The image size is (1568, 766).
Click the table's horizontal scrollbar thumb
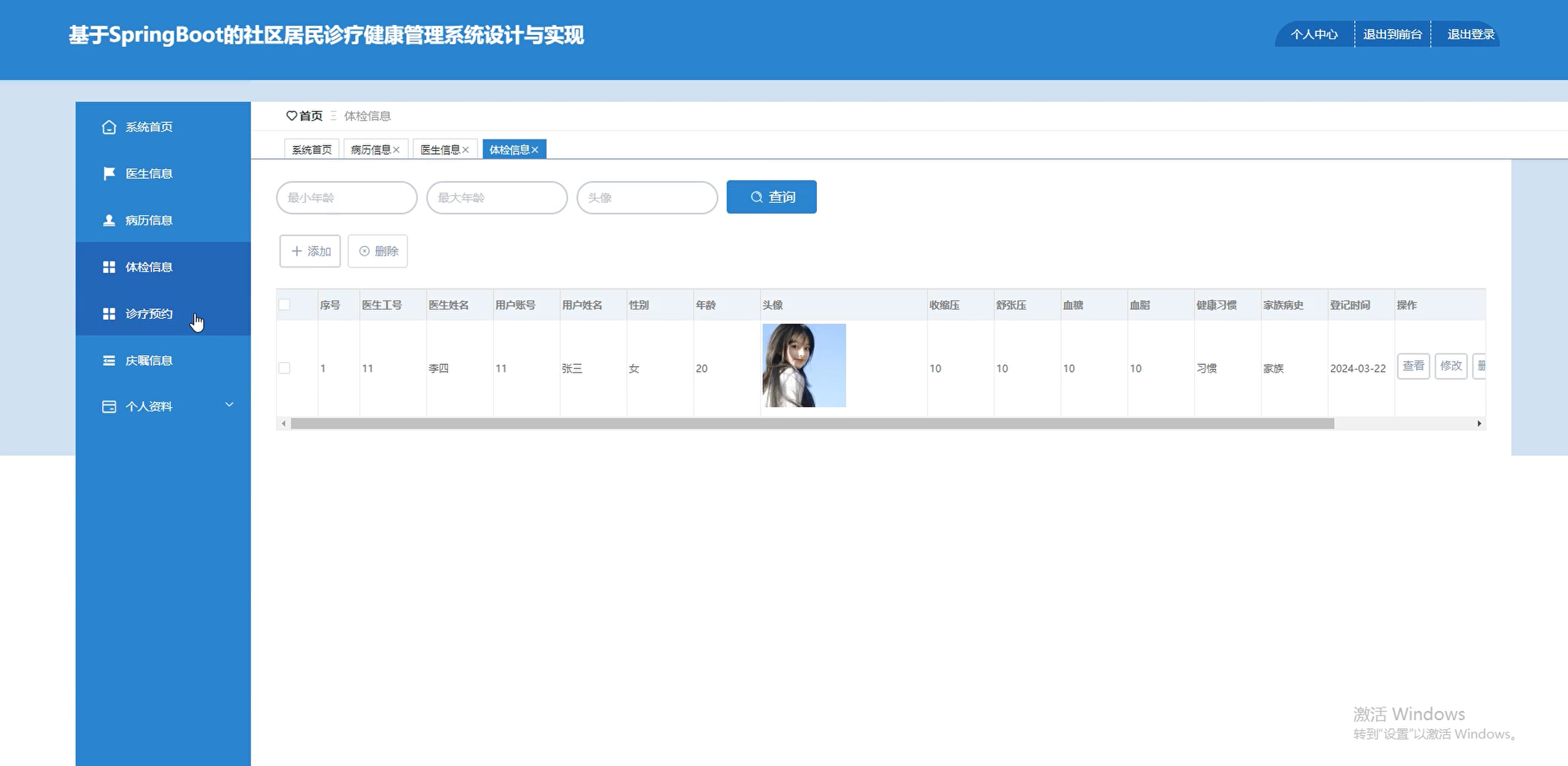point(812,424)
